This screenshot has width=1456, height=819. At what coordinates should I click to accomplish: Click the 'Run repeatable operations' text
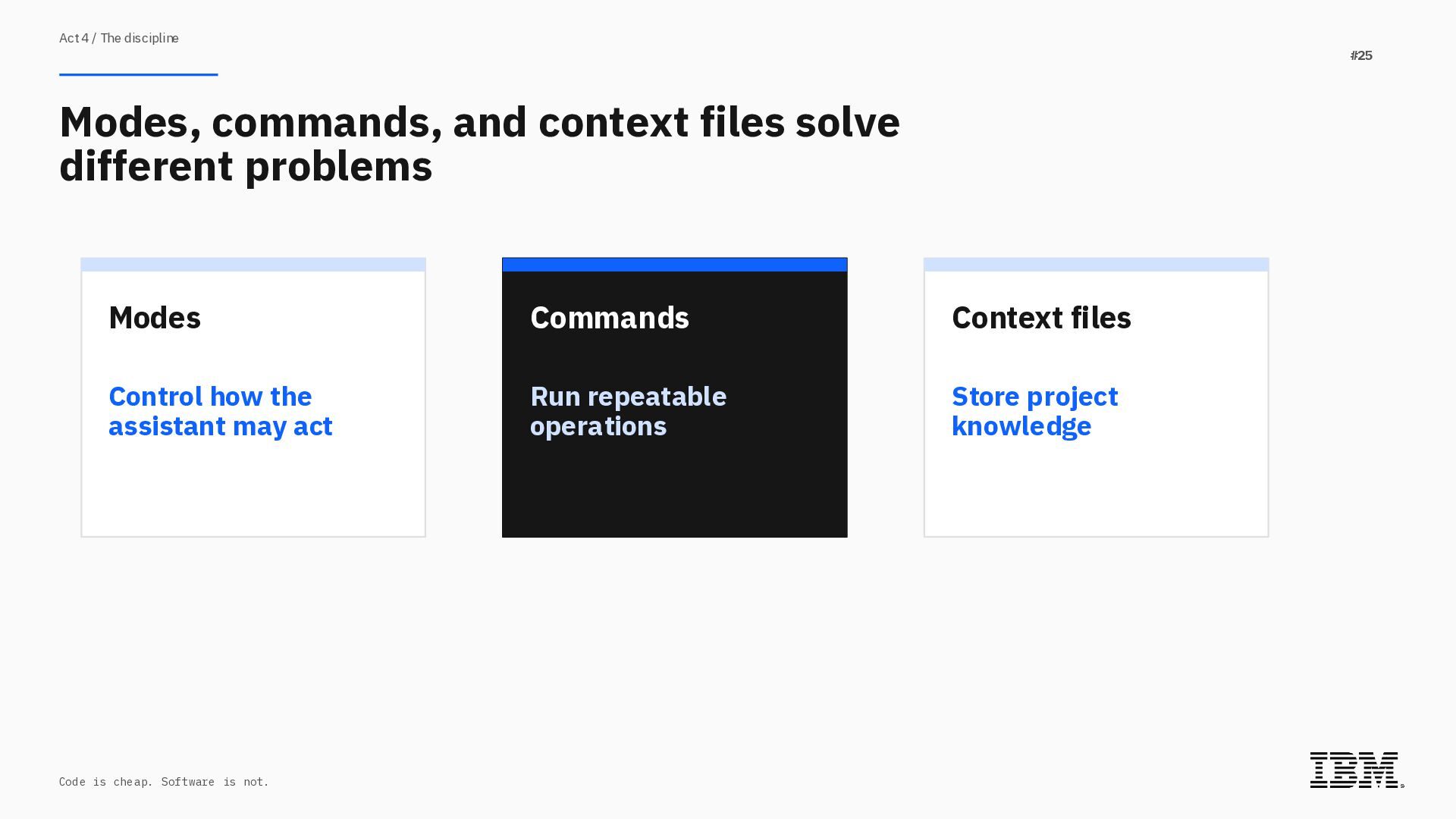(x=628, y=411)
